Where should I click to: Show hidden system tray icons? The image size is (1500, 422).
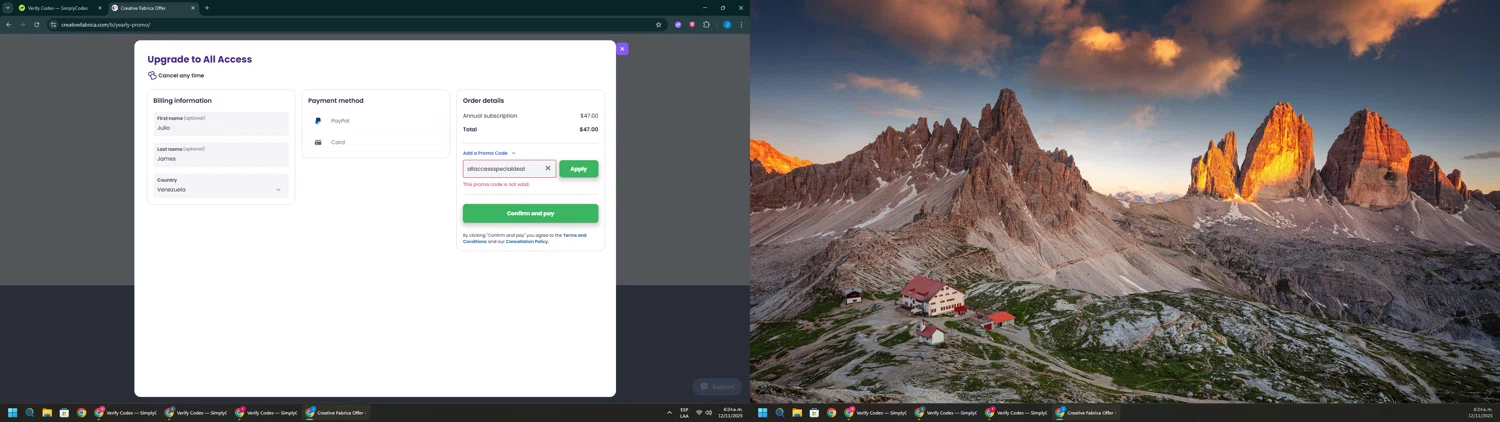coord(669,412)
